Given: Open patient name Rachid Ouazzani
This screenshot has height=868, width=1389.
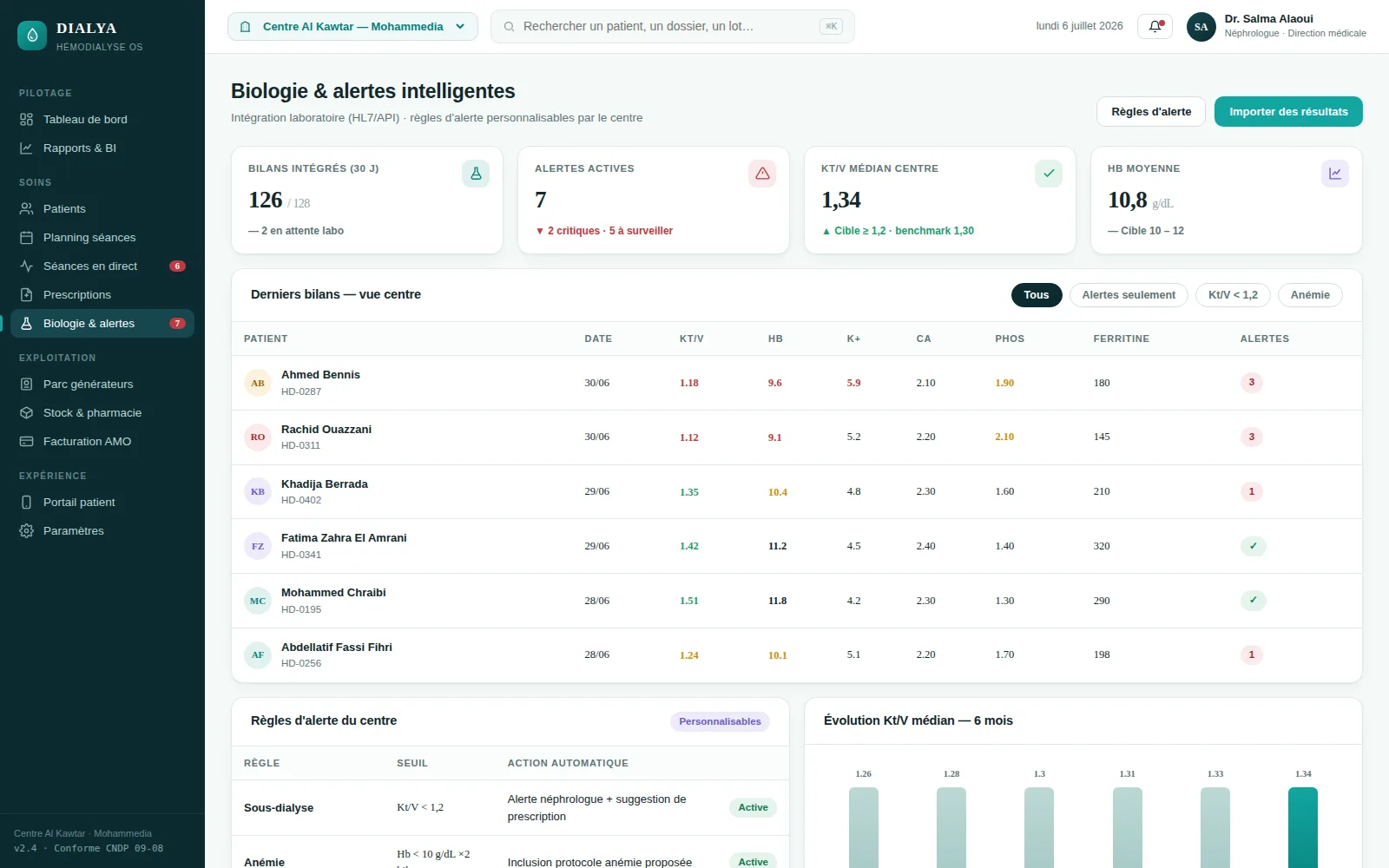Looking at the screenshot, I should coord(326,429).
